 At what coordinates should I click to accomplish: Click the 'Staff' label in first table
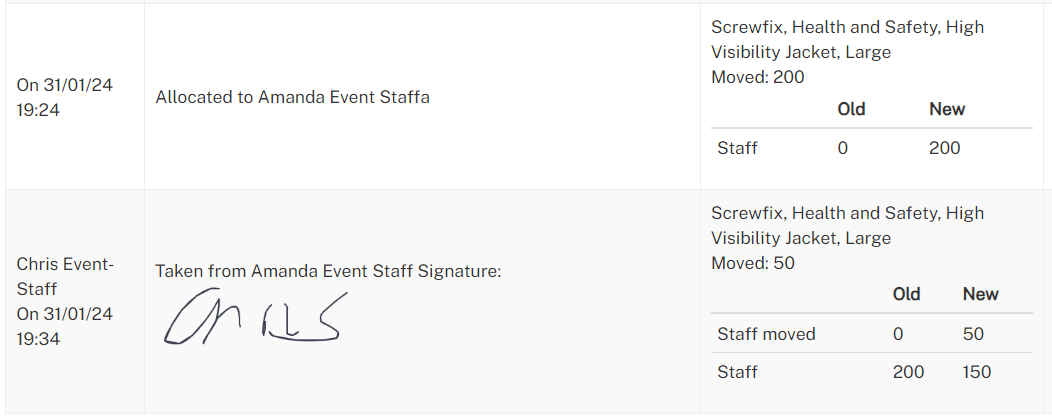point(737,148)
